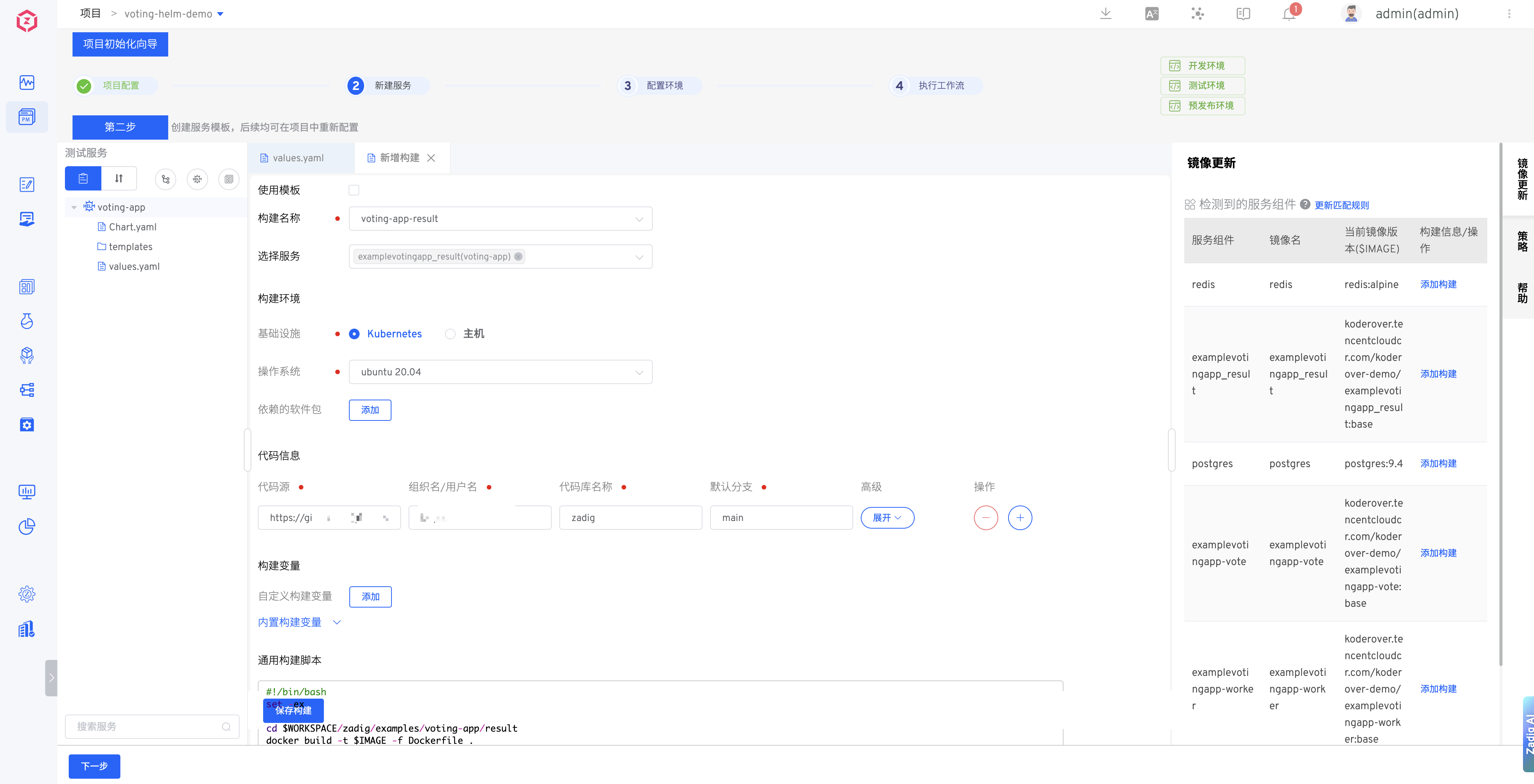This screenshot has width=1534, height=784.
Task: Click the 搜索服务 search input
Action: tap(152, 726)
